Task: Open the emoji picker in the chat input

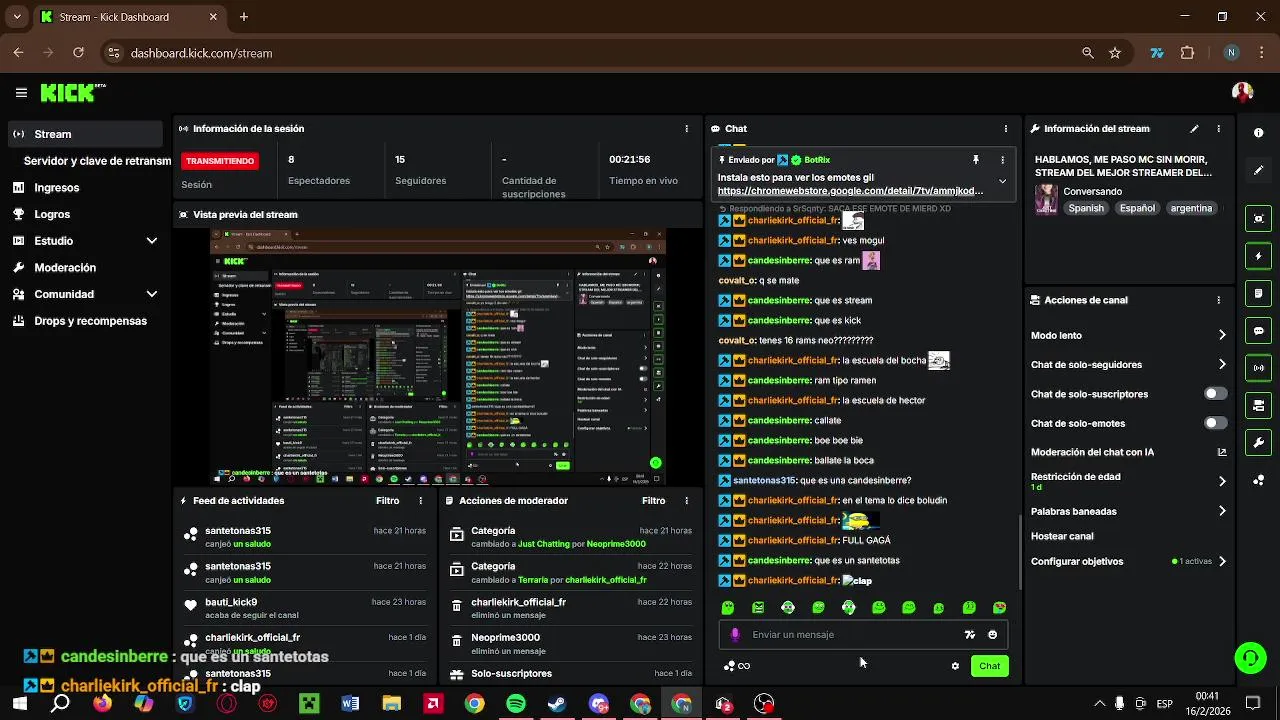Action: [x=992, y=635]
